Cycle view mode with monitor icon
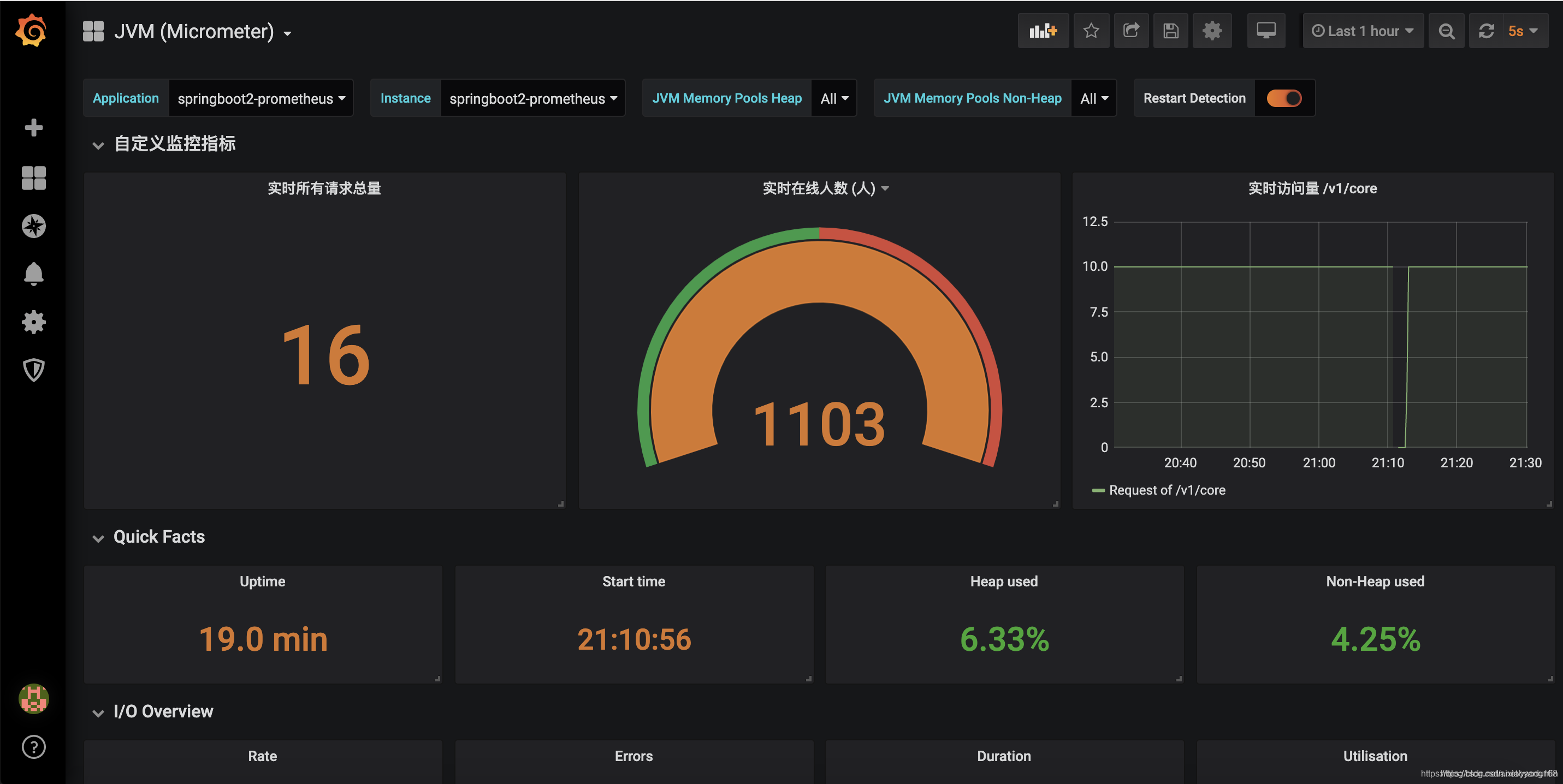The image size is (1563, 784). (x=1266, y=31)
